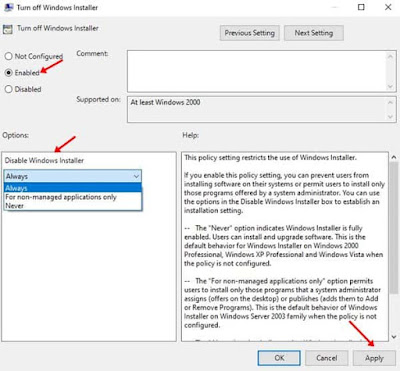Click the 'Help:' label
The height and width of the screenshot is (371, 400).
point(191,135)
